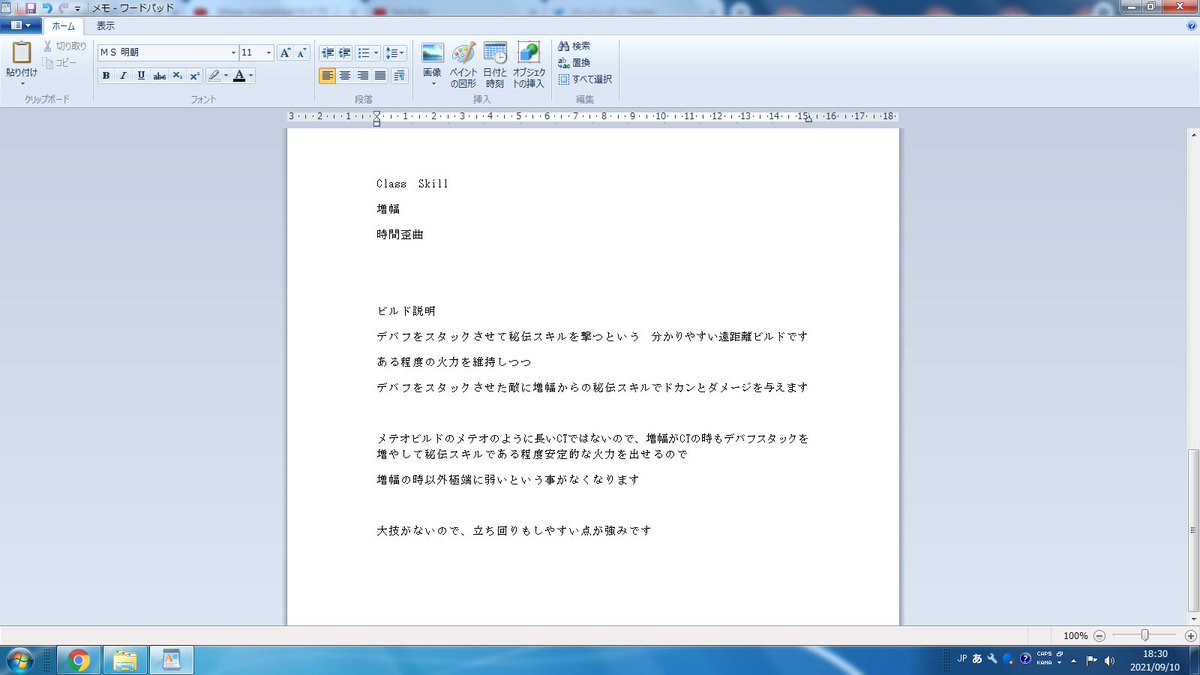Click the document line 'ビルド説明'
The height and width of the screenshot is (675, 1200).
pyautogui.click(x=406, y=311)
